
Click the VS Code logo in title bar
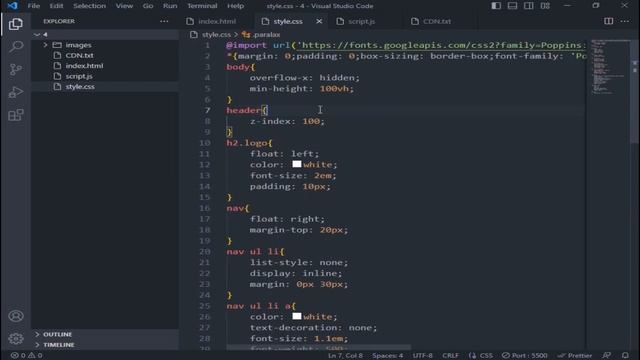pyautogui.click(x=13, y=6)
